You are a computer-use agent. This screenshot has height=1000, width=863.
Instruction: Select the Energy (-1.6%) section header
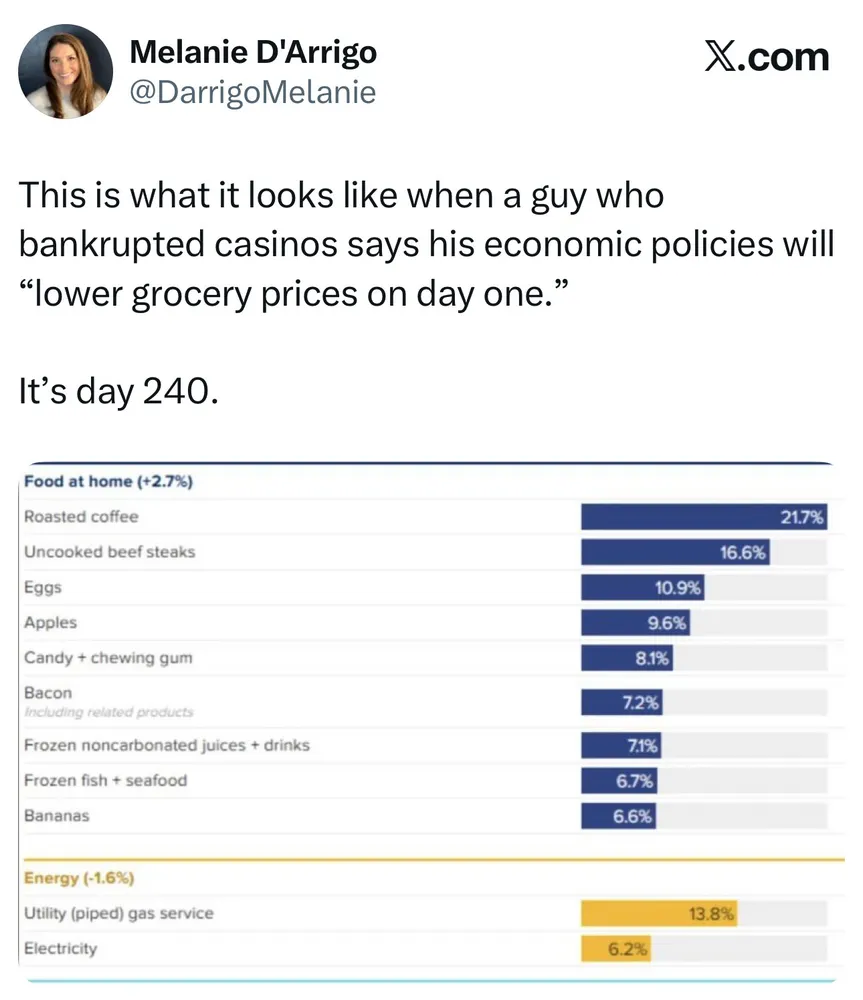point(78,878)
